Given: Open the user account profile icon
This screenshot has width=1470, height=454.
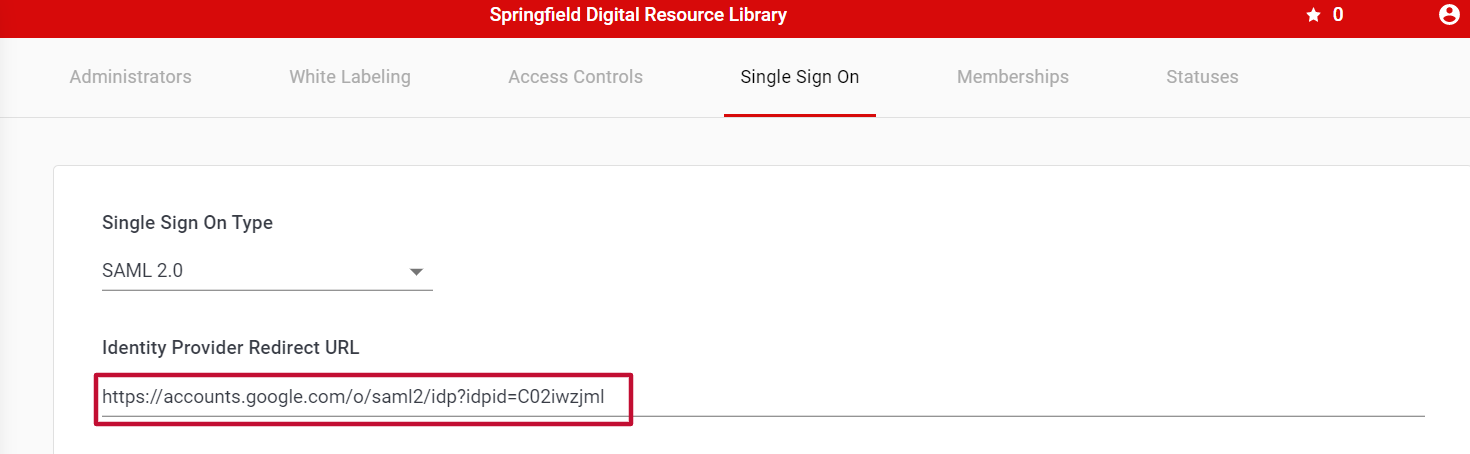Looking at the screenshot, I should coord(1449,15).
